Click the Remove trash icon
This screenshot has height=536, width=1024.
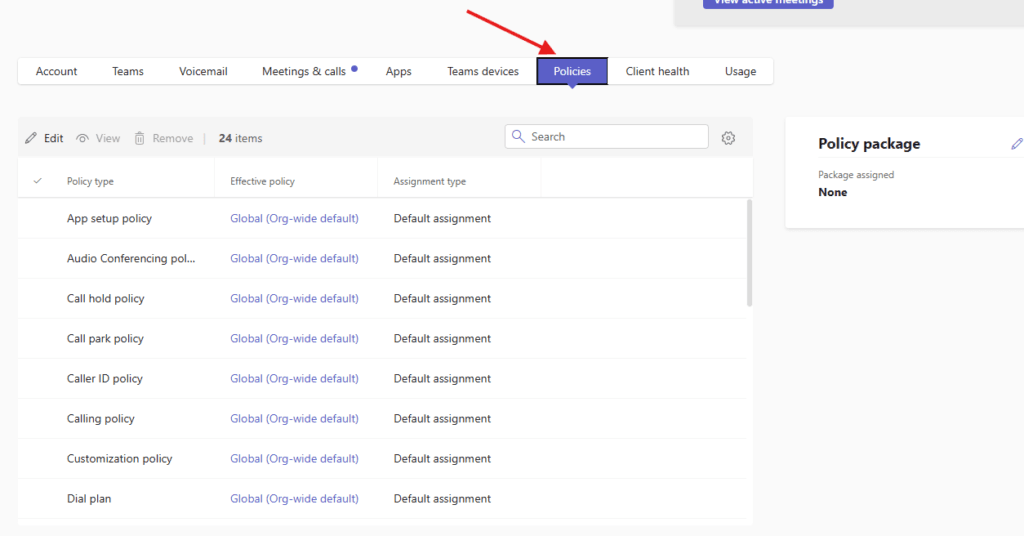(x=140, y=138)
